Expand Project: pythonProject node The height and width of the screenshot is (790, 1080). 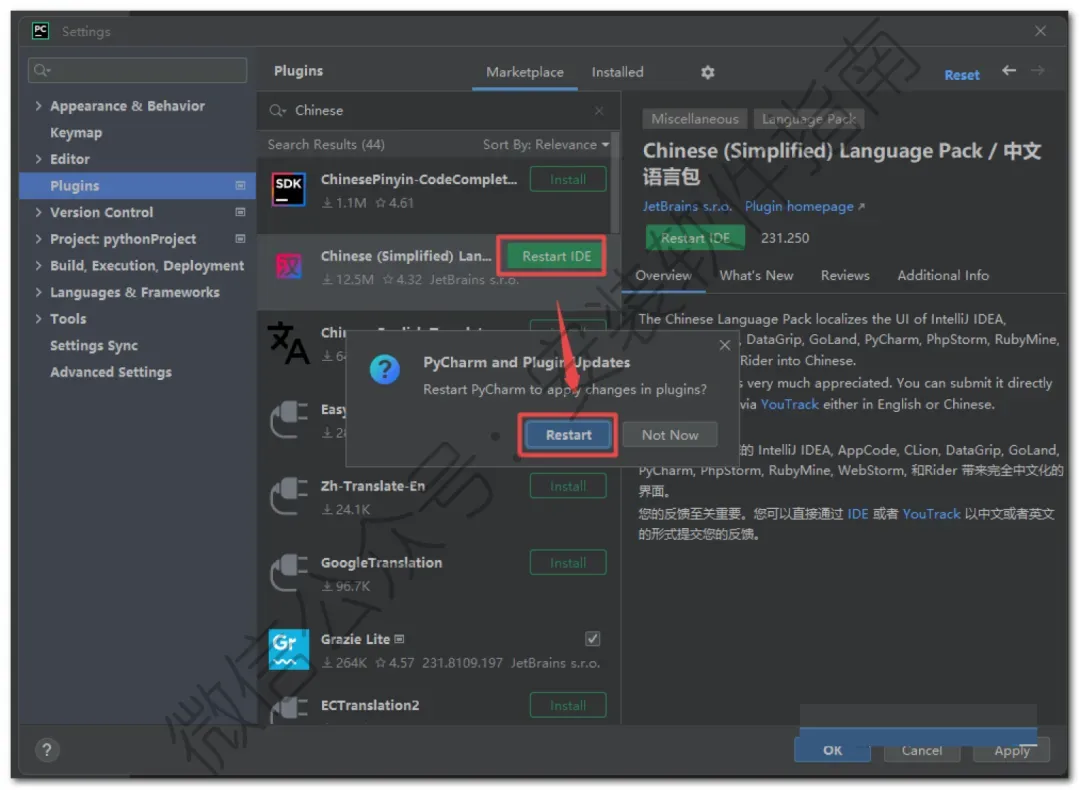[x=39, y=238]
